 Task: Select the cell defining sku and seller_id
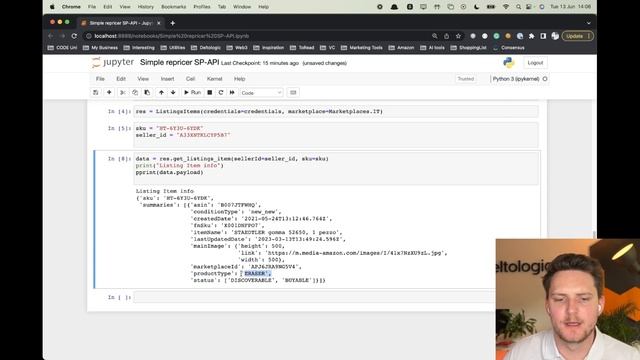336,135
